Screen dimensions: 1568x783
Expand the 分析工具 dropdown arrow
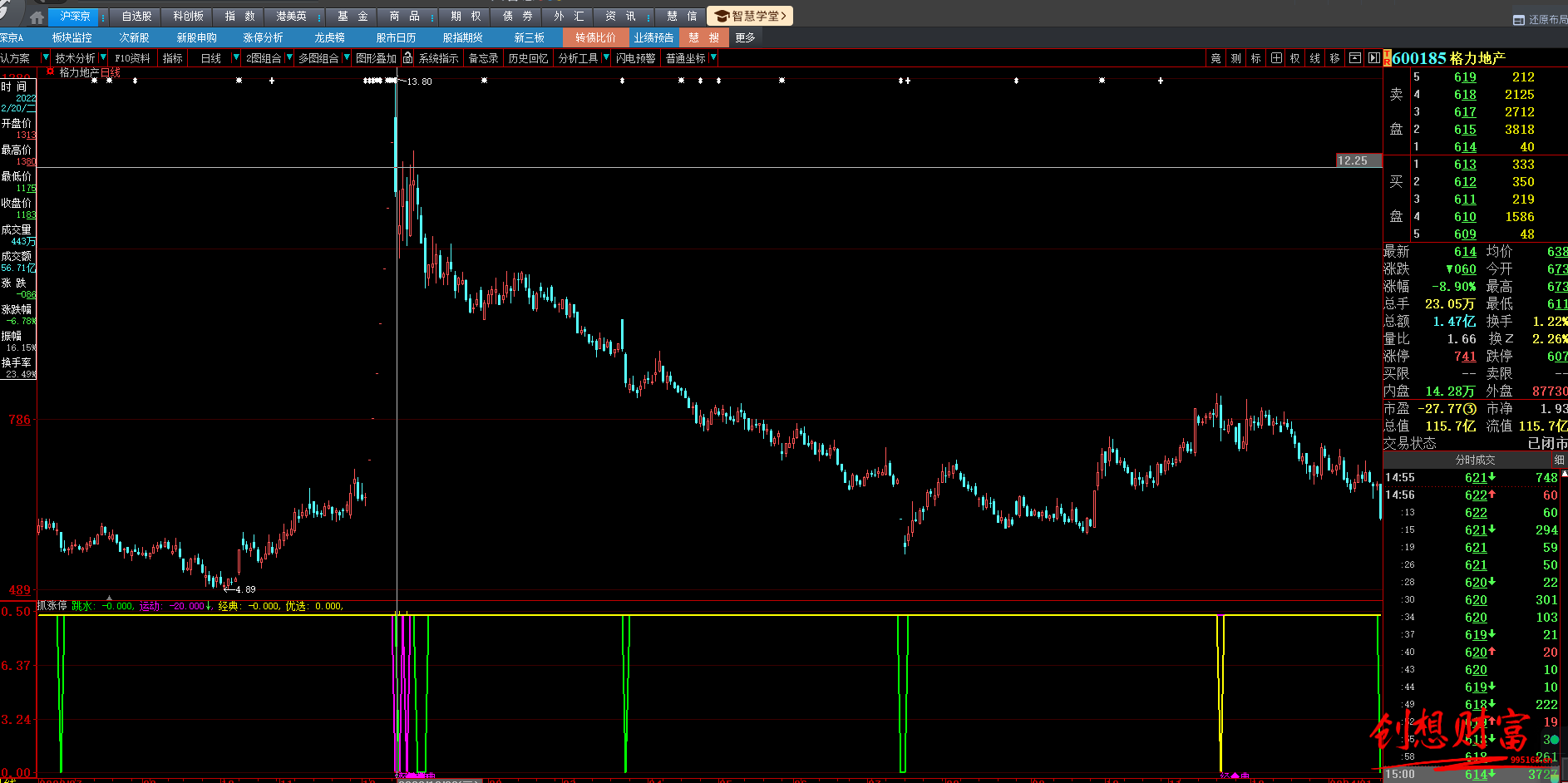[606, 58]
